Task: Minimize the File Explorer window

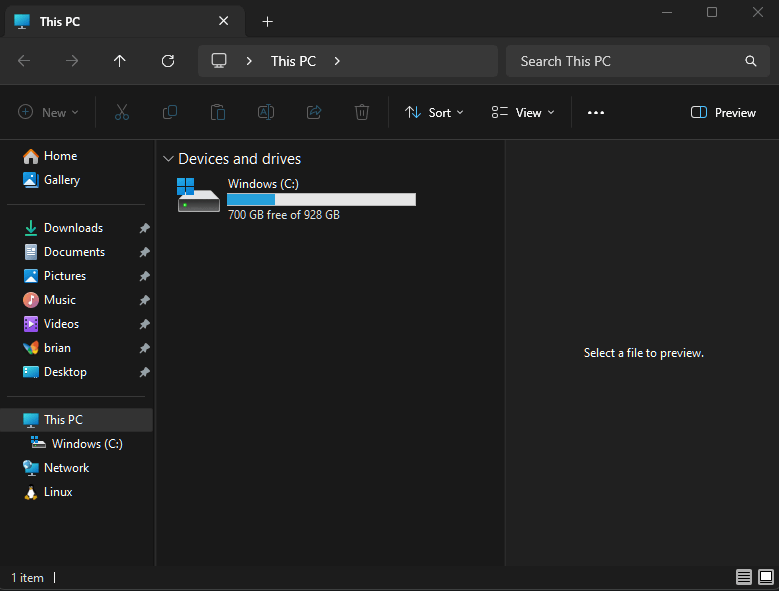Action: (x=667, y=12)
